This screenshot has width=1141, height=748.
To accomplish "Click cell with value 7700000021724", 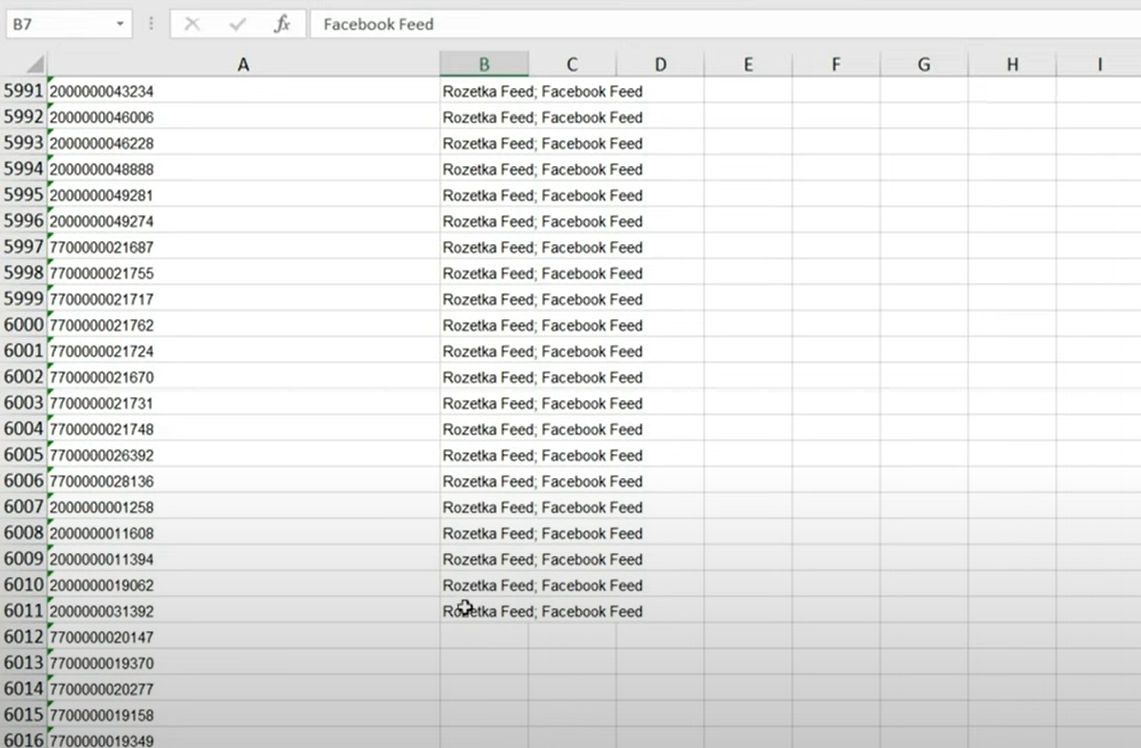I will (244, 351).
